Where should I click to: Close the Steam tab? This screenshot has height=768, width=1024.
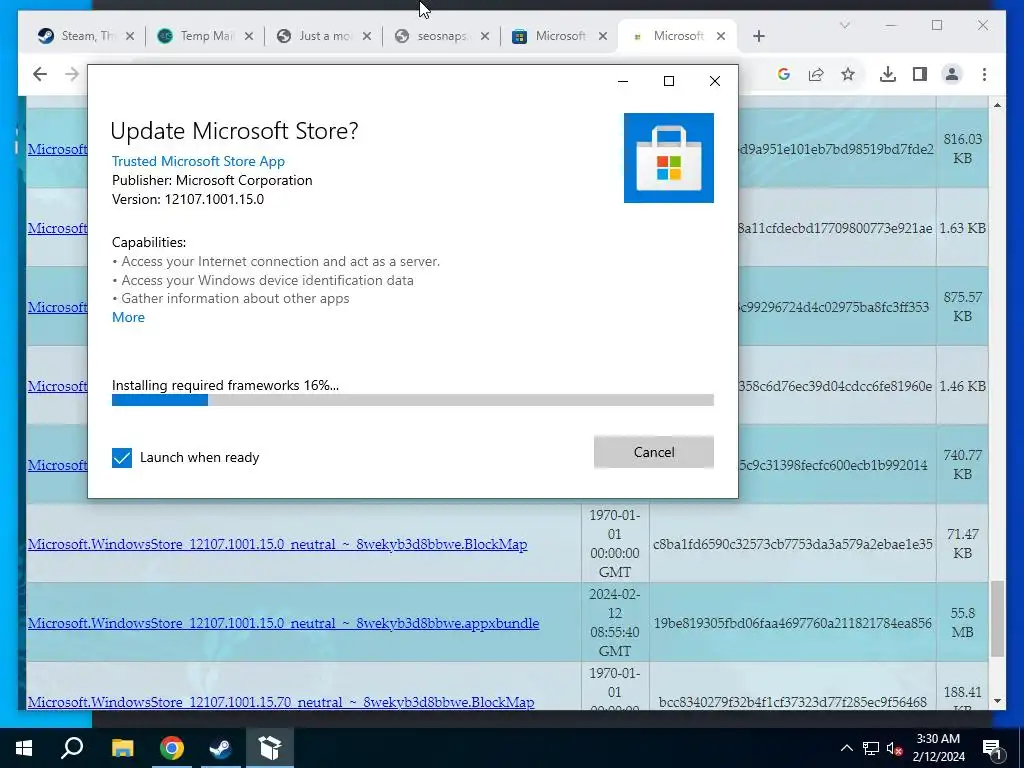(130, 36)
